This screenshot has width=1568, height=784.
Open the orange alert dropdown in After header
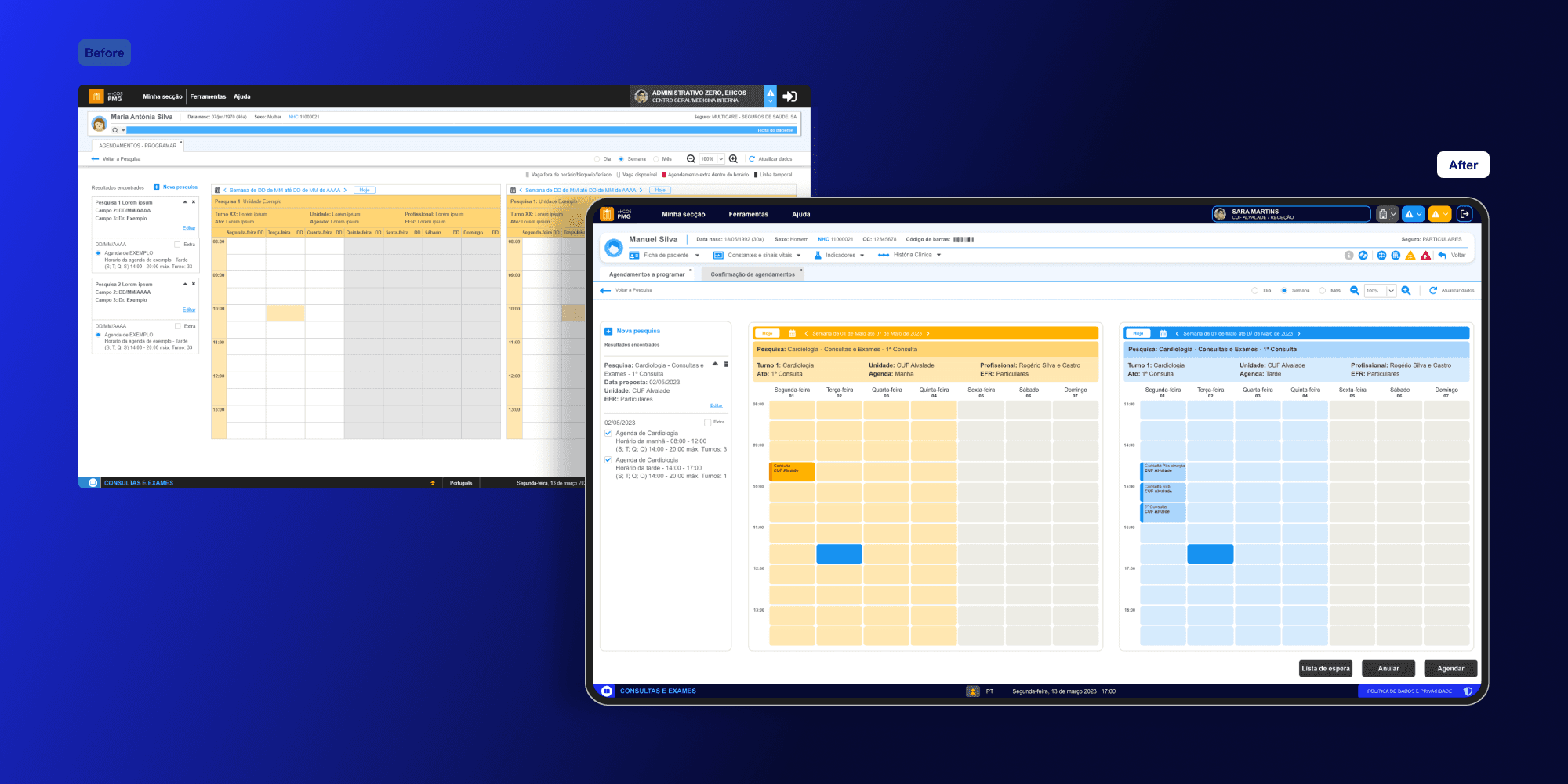(x=1439, y=214)
